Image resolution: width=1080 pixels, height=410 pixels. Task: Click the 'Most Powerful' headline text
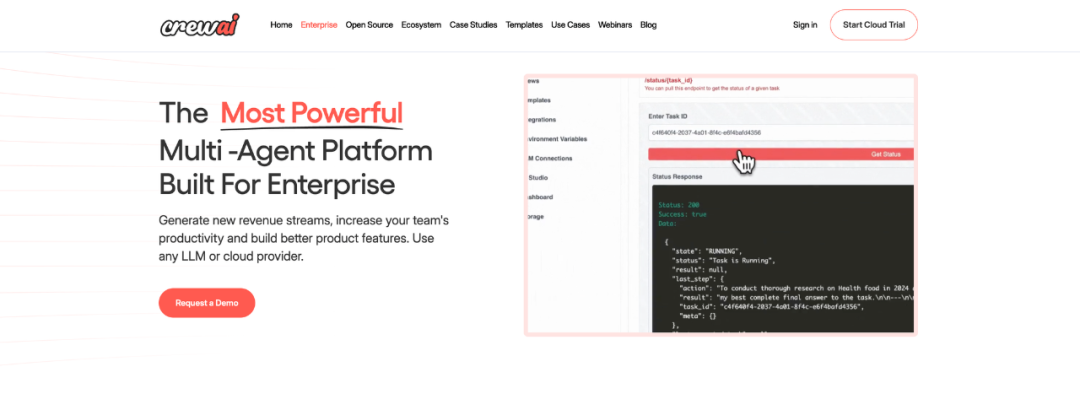pos(311,113)
